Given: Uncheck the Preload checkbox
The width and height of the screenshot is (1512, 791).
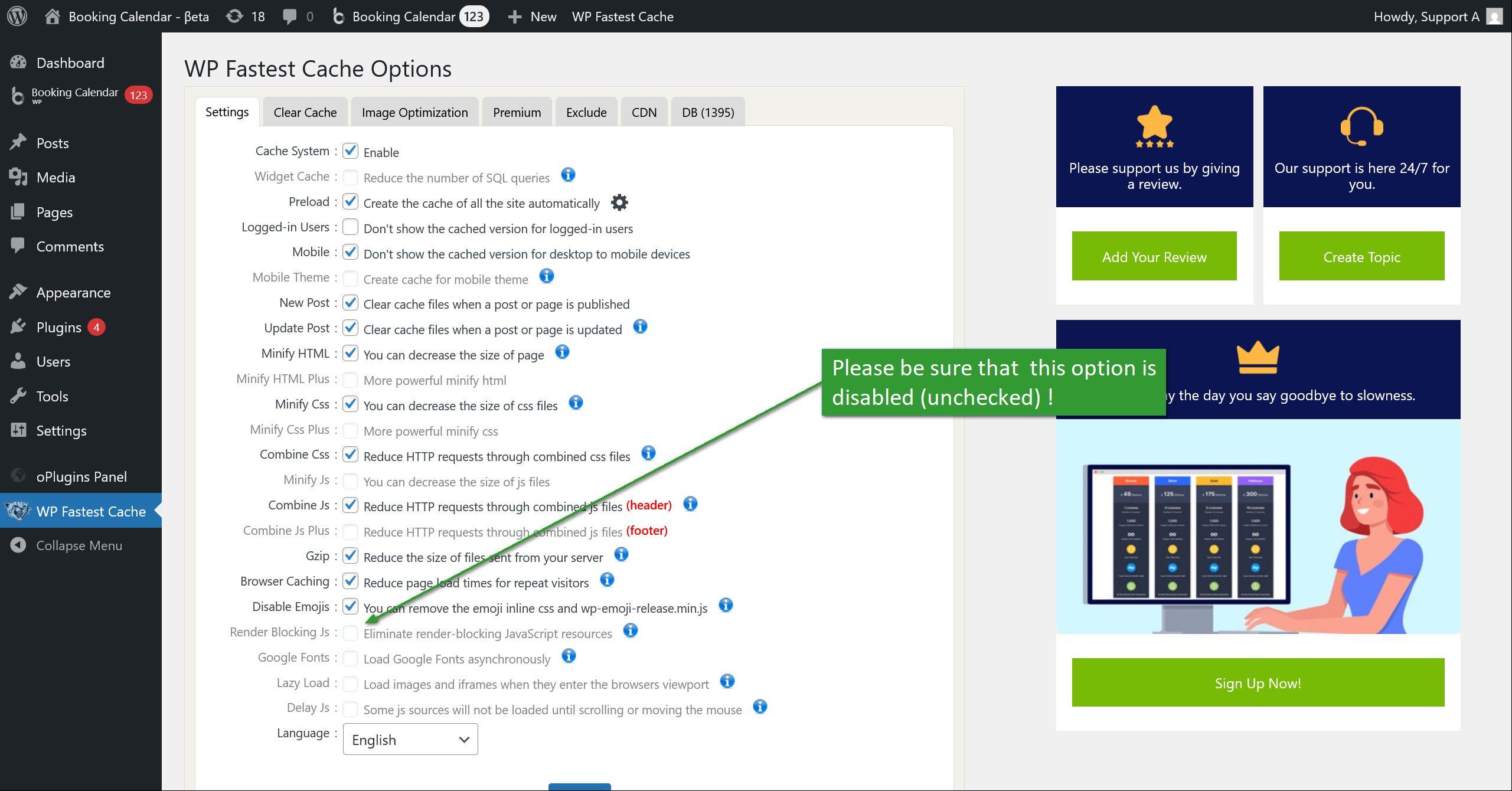Looking at the screenshot, I should tap(351, 202).
